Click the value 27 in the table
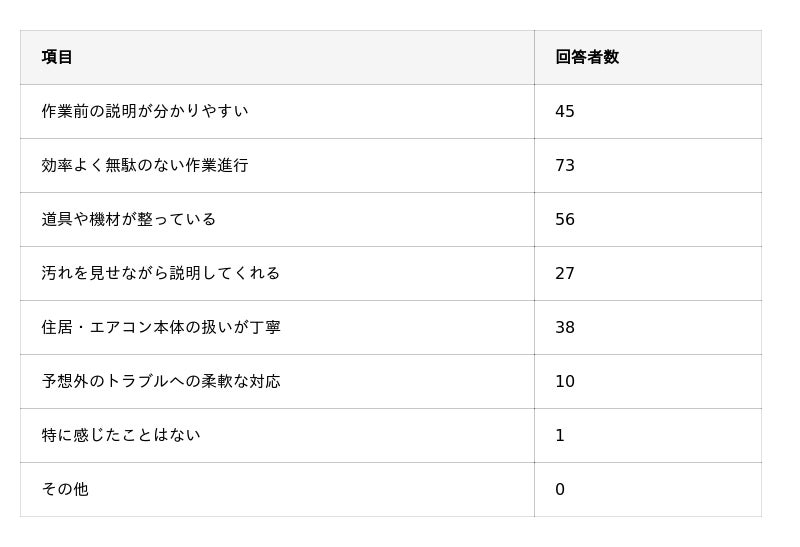Image resolution: width=800 pixels, height=547 pixels. point(565,273)
